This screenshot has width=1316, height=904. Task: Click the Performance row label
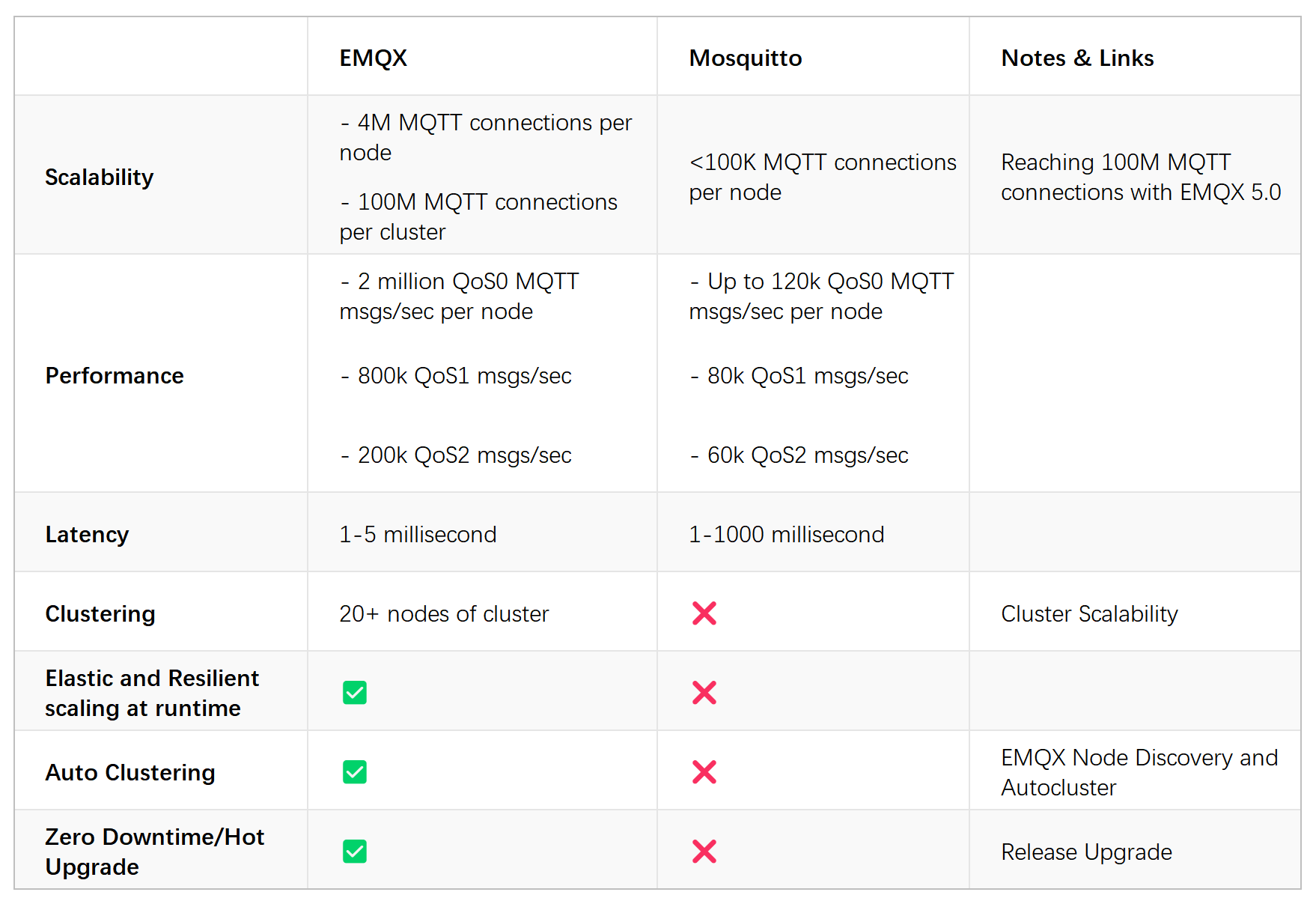[115, 375]
